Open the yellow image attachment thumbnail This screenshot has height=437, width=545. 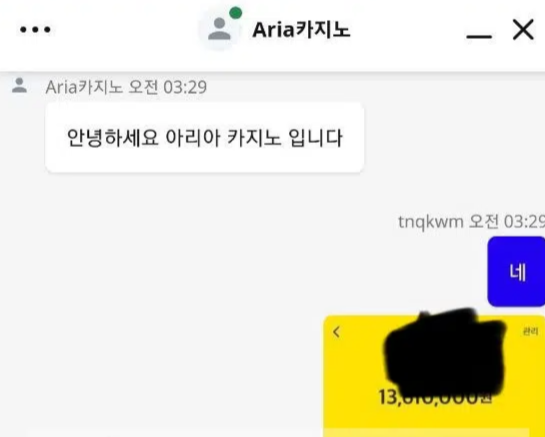(434, 376)
